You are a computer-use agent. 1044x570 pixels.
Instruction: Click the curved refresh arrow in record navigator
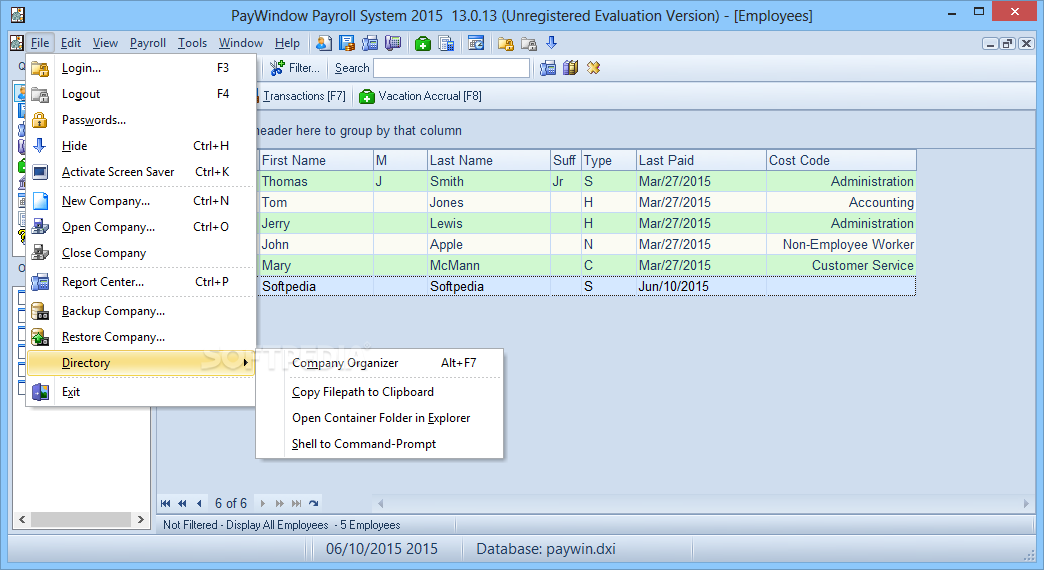pyautogui.click(x=314, y=503)
